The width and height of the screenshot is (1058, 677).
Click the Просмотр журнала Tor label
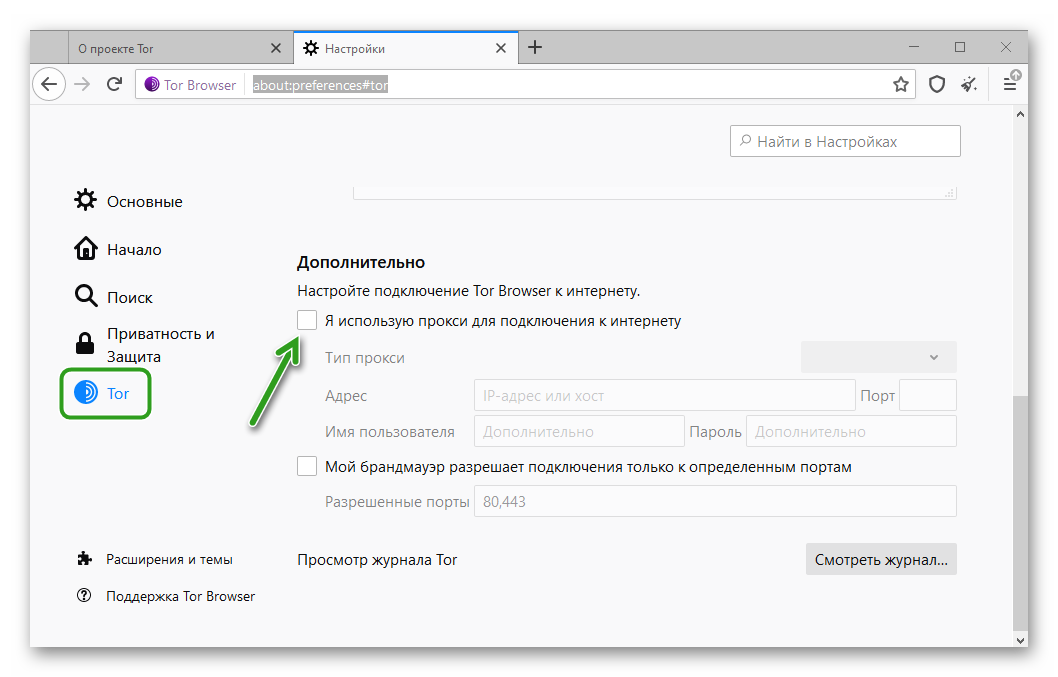(377, 560)
